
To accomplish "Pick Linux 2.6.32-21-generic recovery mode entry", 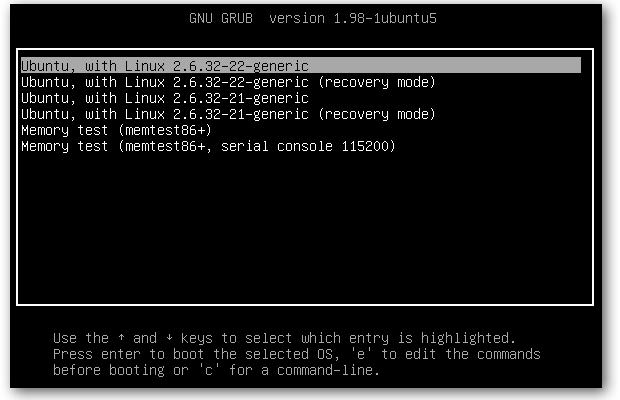I will (228, 114).
